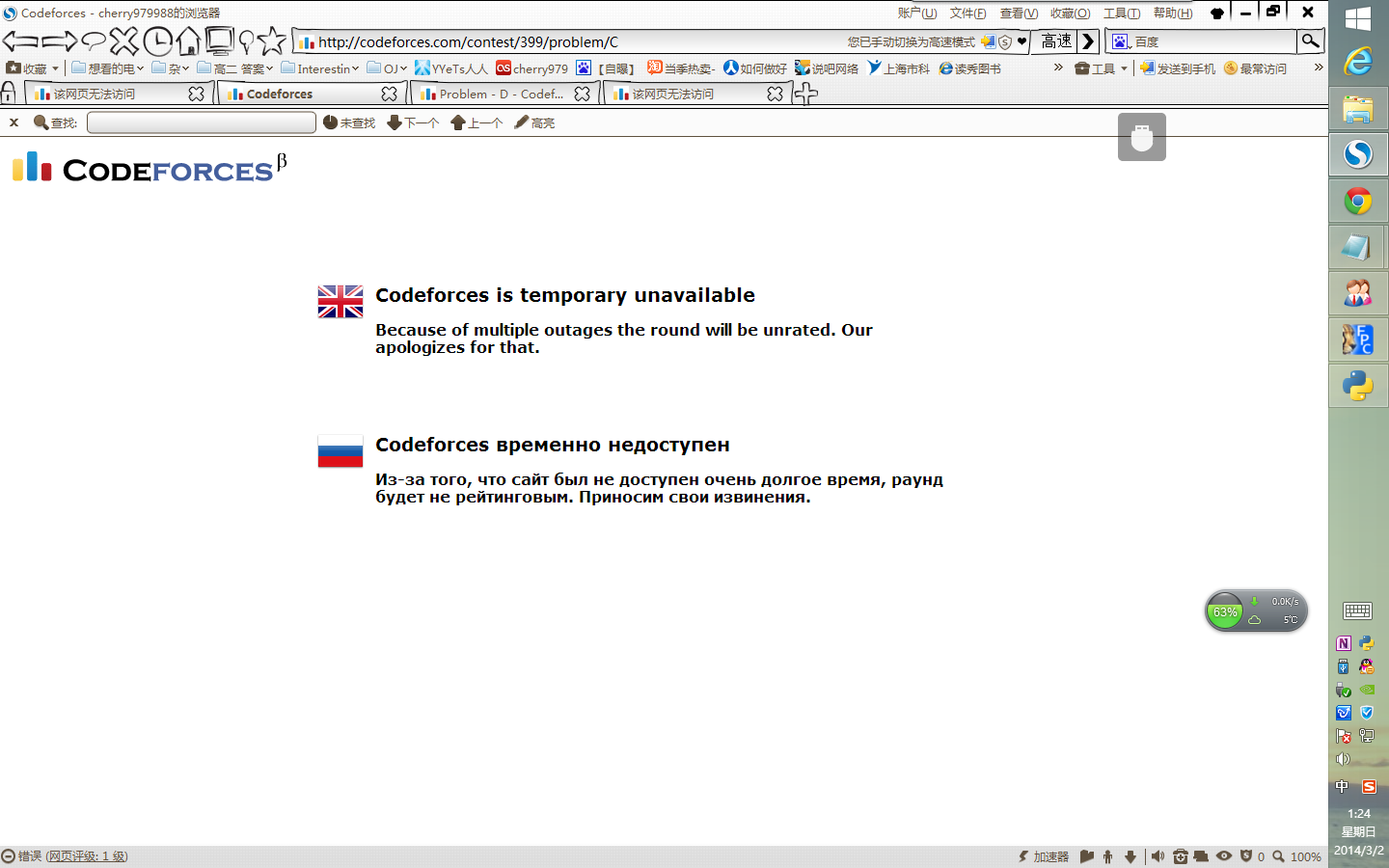Open the 上海市科 bookmark

click(898, 68)
